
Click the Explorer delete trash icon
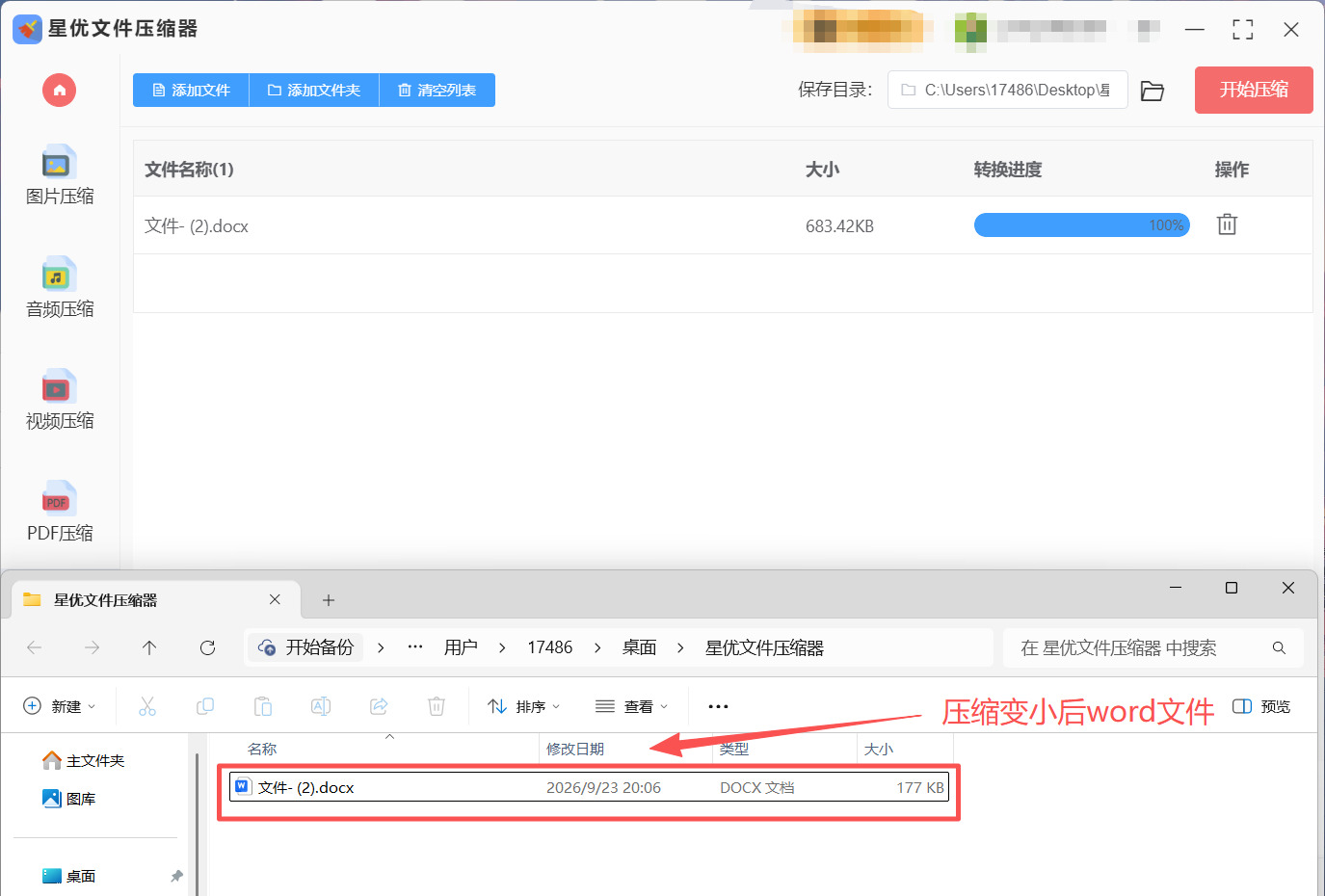click(x=437, y=706)
